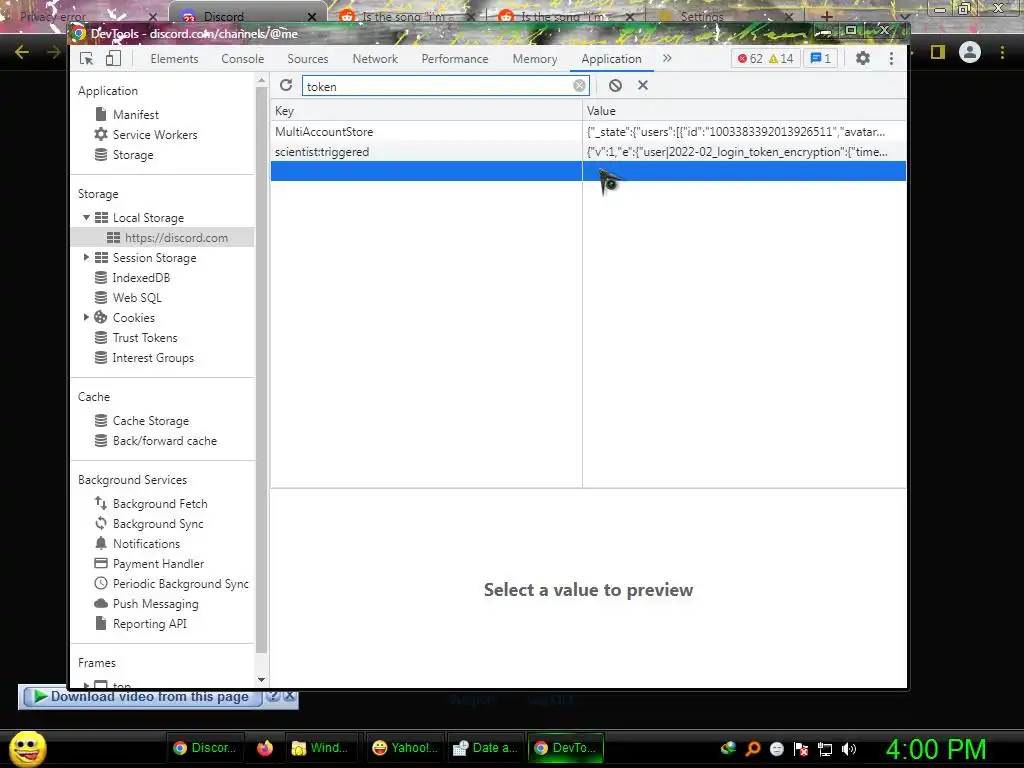Select scientist:triggered key row
This screenshot has height=768, width=1024.
(x=426, y=152)
